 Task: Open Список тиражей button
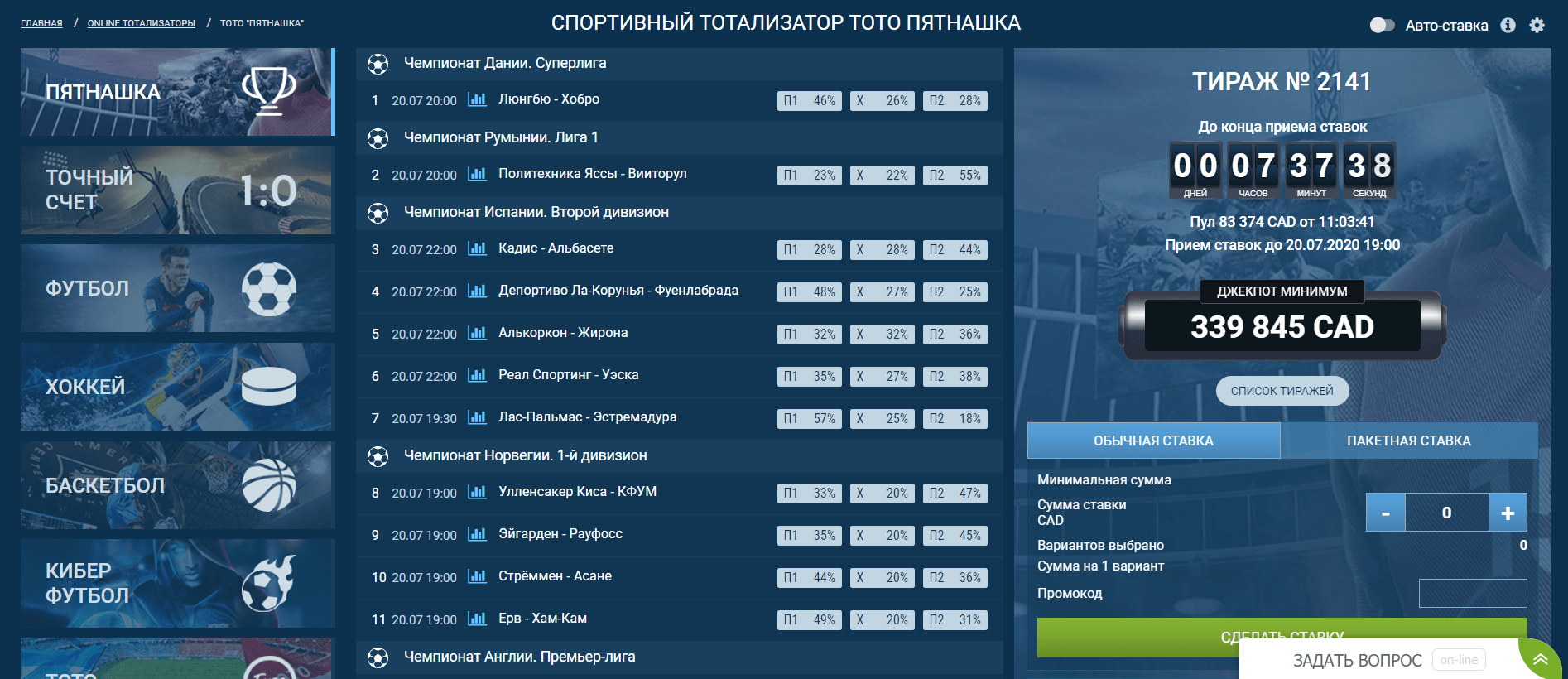click(x=1282, y=391)
